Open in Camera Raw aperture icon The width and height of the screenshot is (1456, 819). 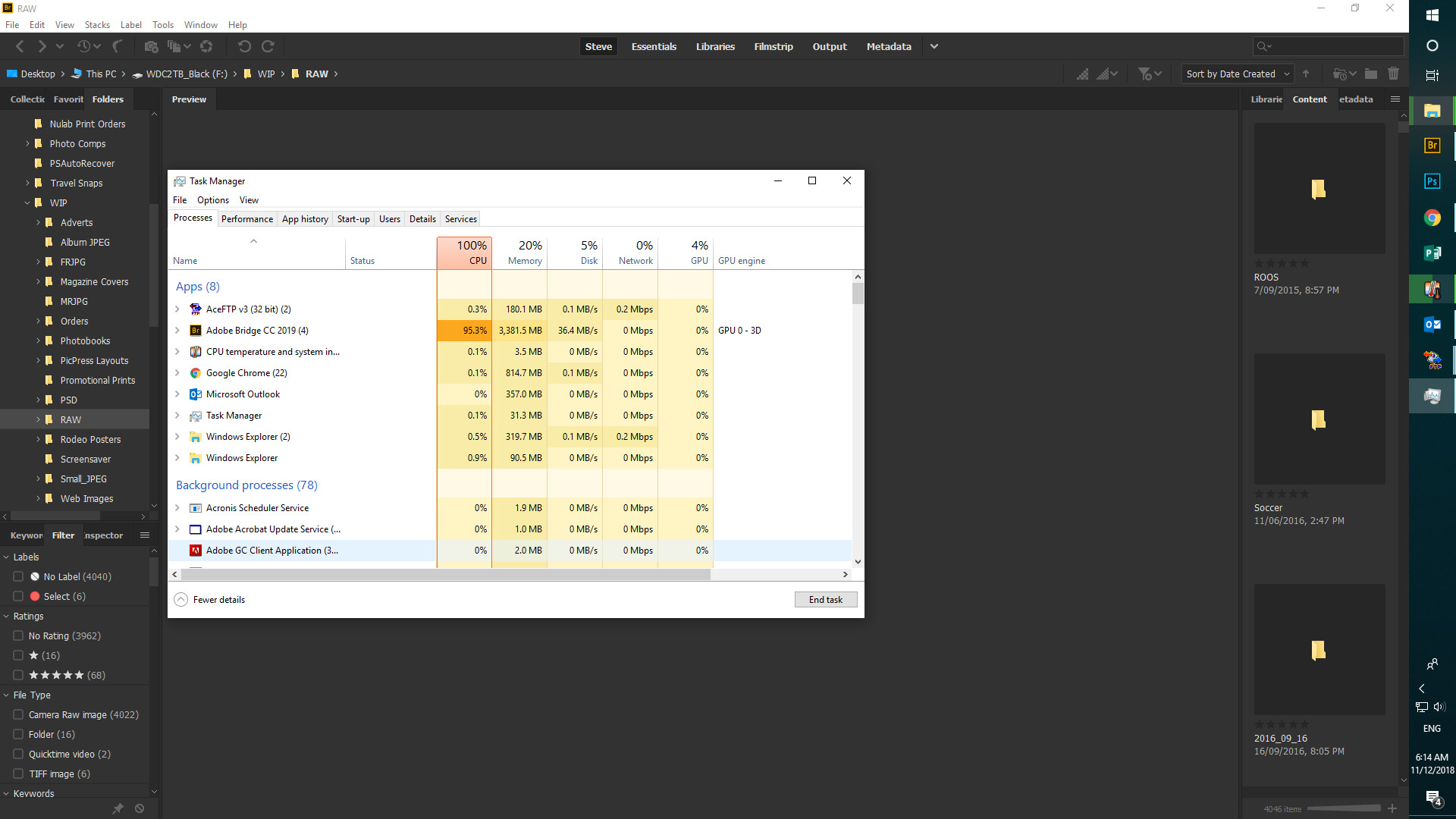(x=206, y=46)
